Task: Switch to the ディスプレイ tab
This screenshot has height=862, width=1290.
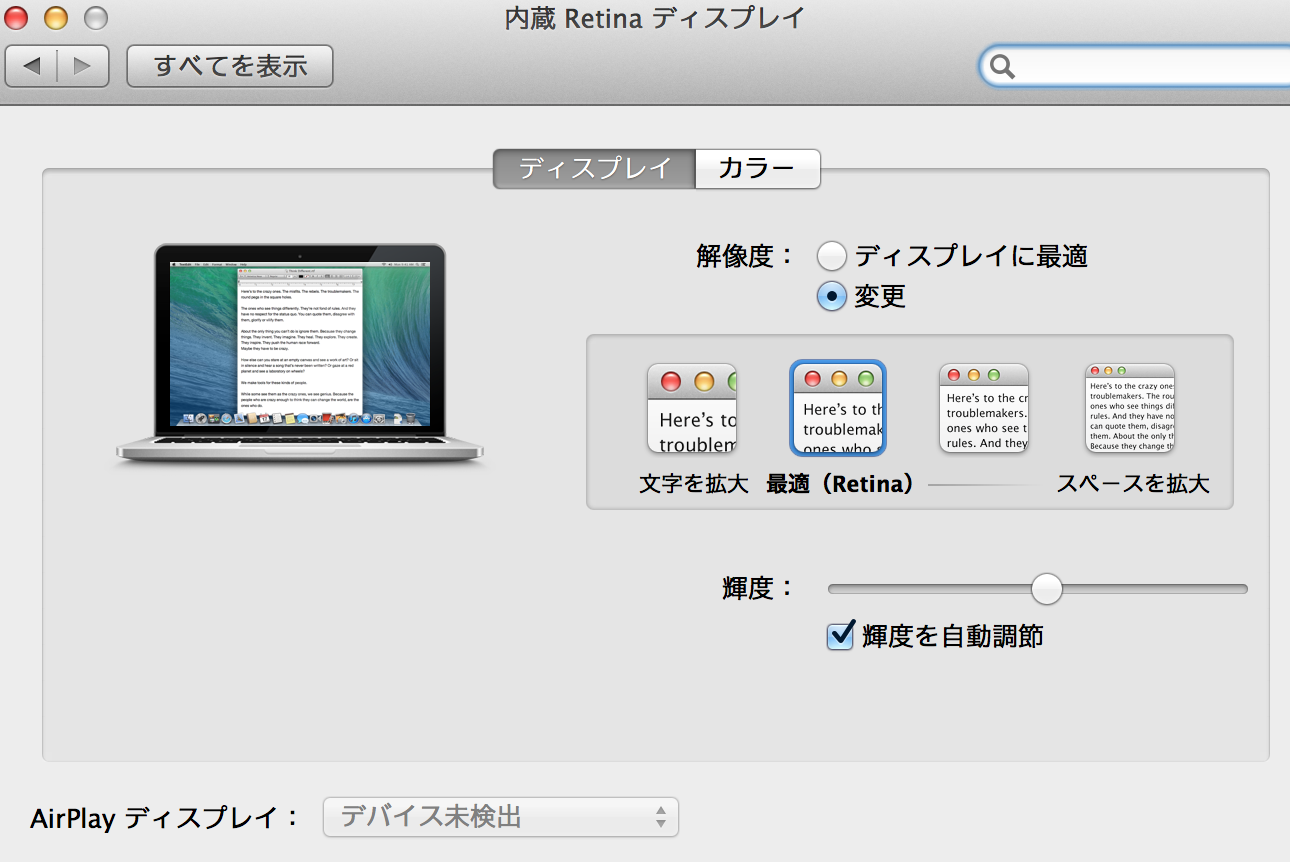Action: 594,169
